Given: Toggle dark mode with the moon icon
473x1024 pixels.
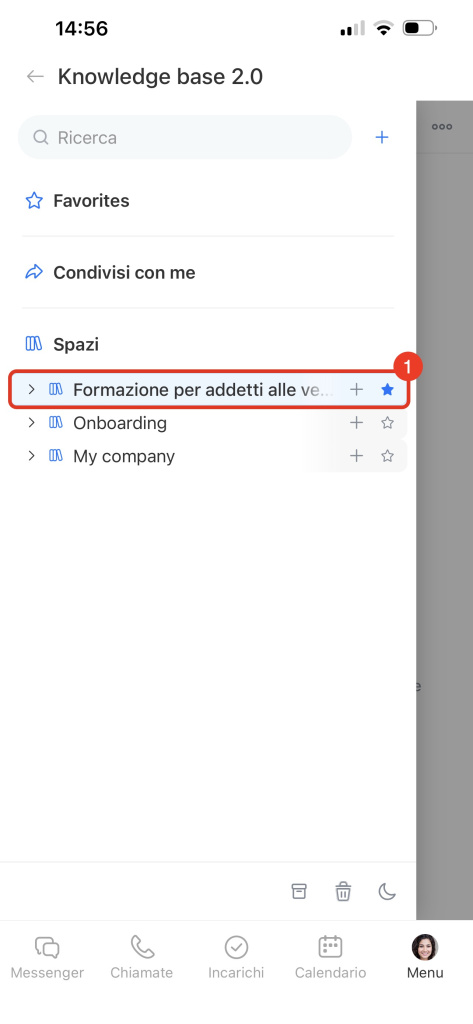Looking at the screenshot, I should pyautogui.click(x=387, y=891).
